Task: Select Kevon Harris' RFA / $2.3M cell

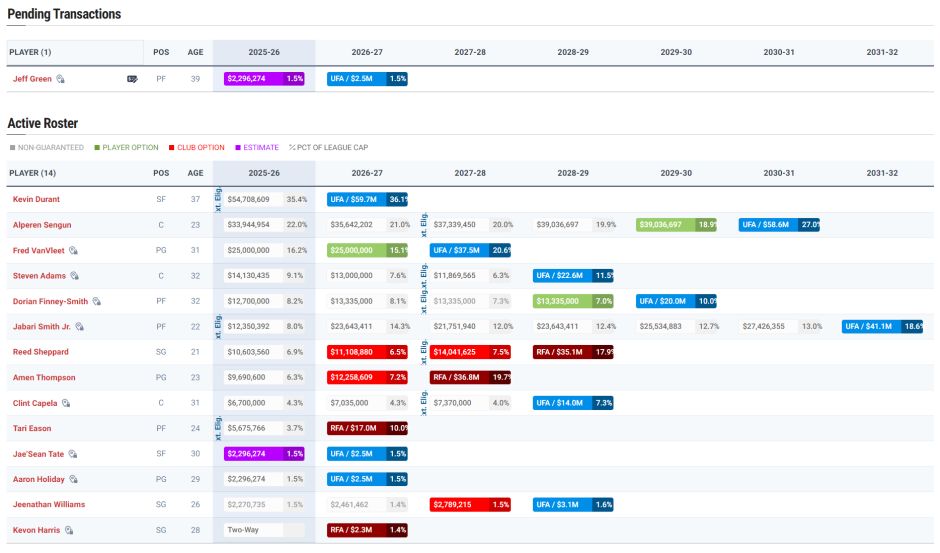Action: [x=367, y=530]
